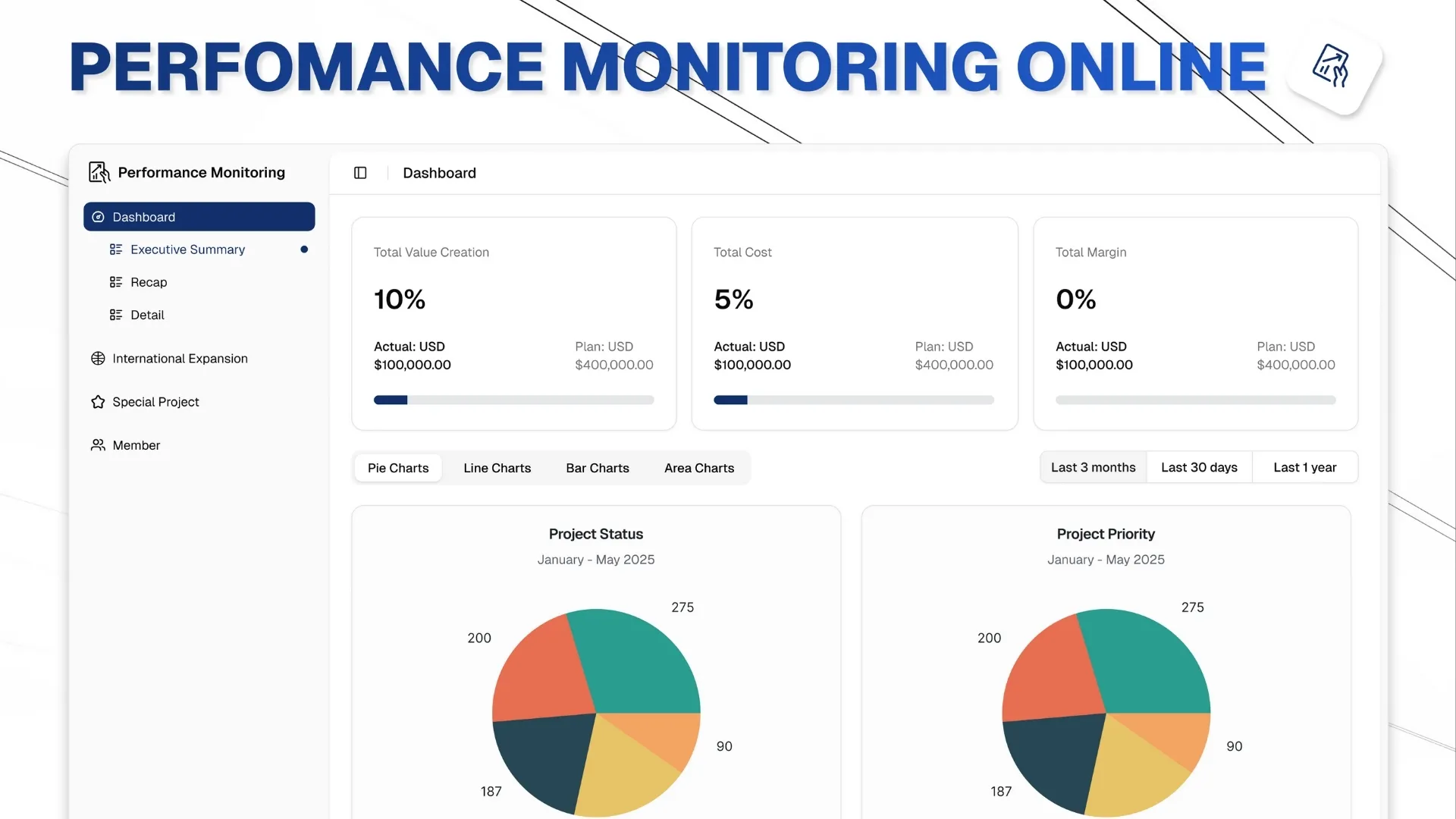Open the Bar Charts tab

point(597,468)
